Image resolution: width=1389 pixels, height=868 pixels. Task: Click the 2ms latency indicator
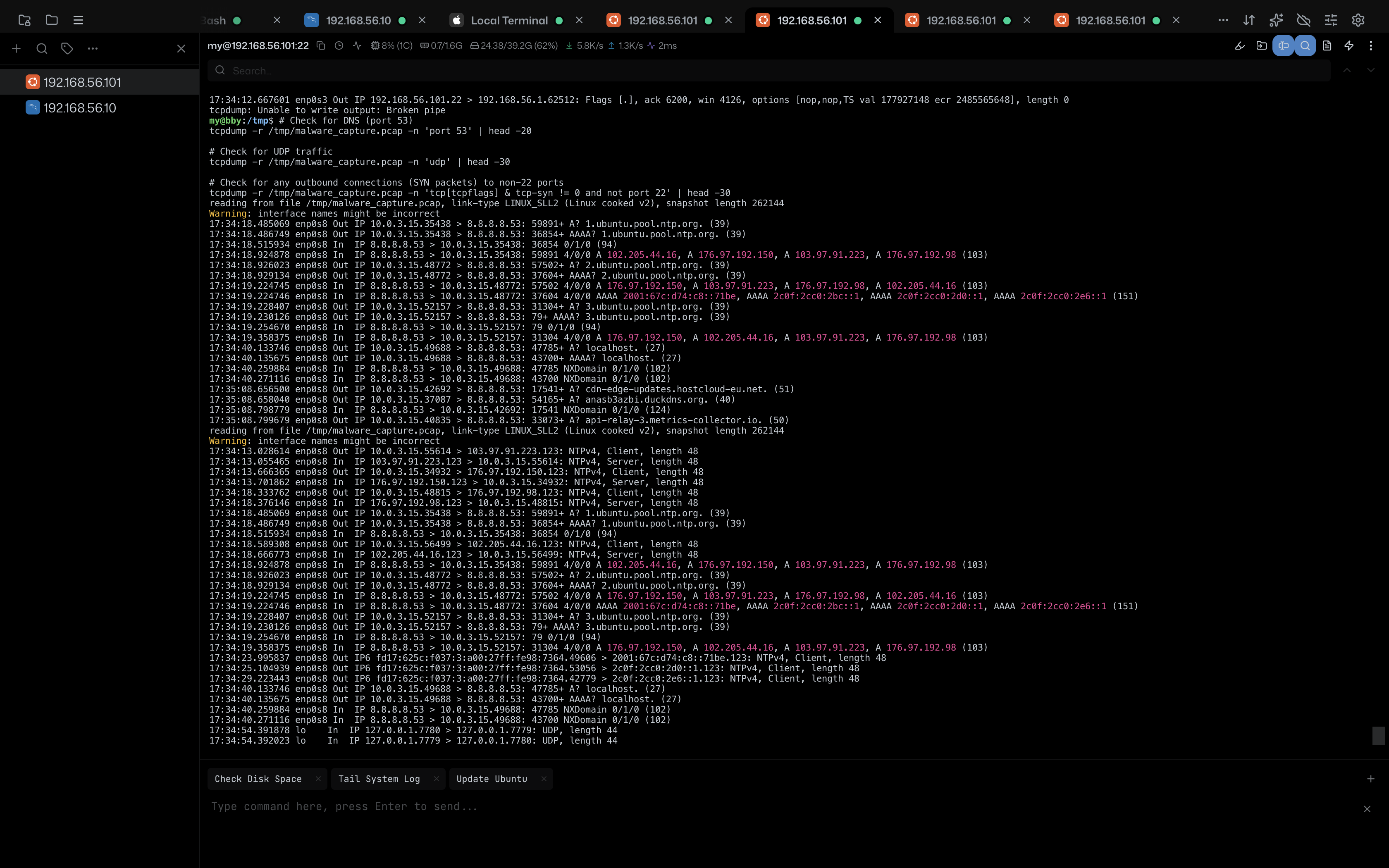(662, 45)
